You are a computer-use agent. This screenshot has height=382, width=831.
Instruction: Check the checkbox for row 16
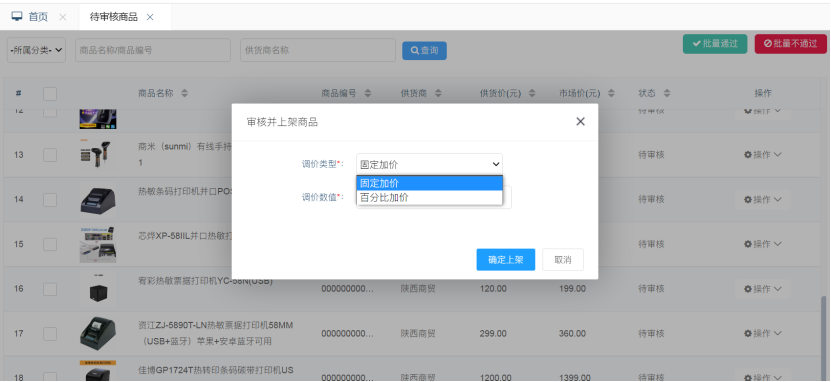tap(50, 289)
